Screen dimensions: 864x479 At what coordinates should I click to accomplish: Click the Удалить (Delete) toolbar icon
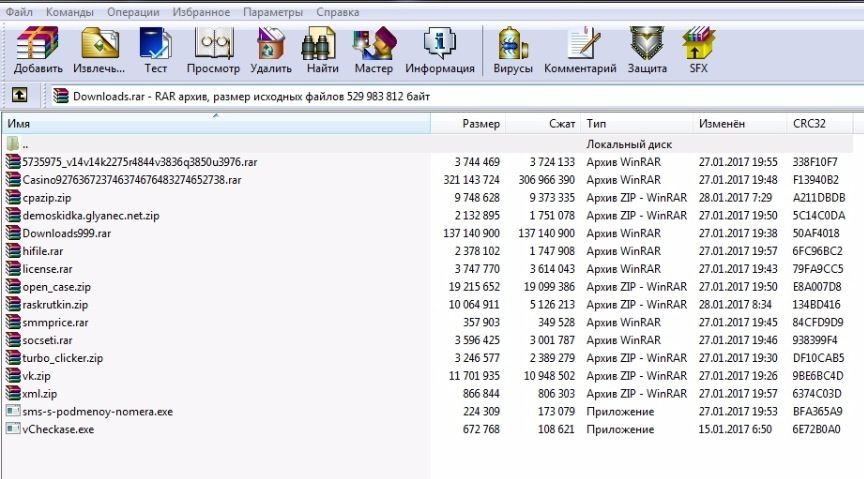271,44
